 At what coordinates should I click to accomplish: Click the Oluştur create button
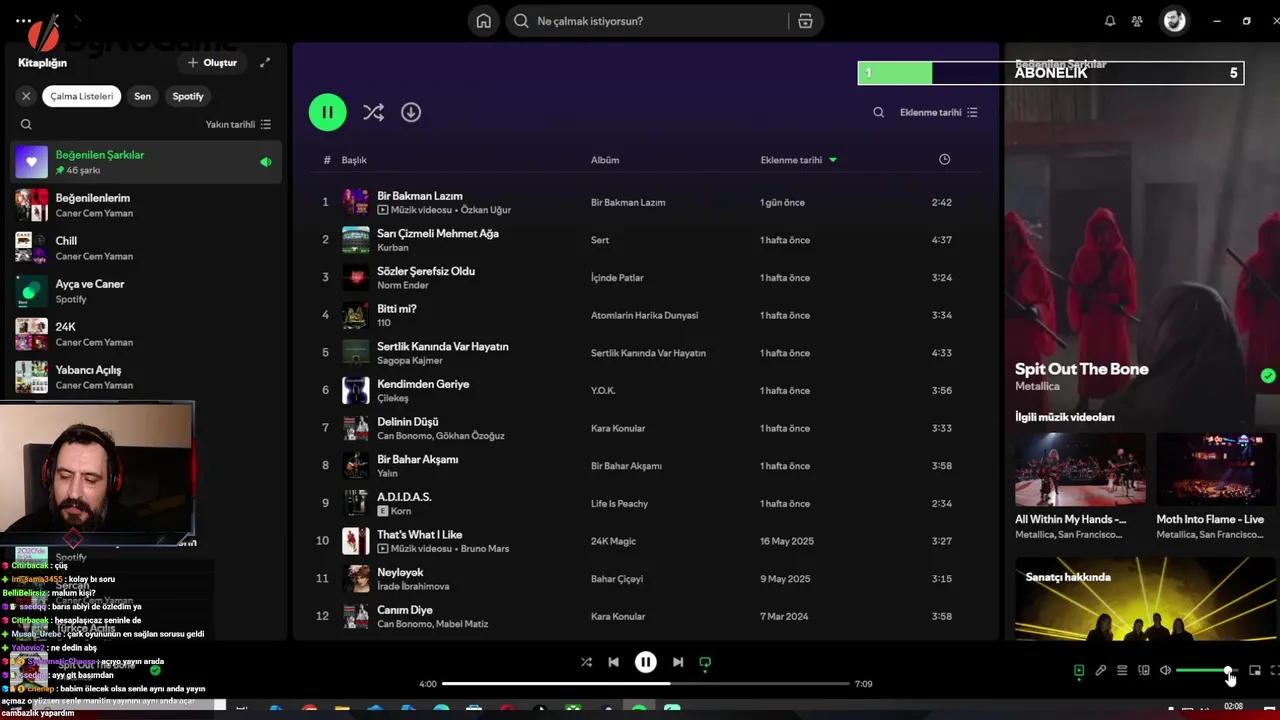click(212, 62)
